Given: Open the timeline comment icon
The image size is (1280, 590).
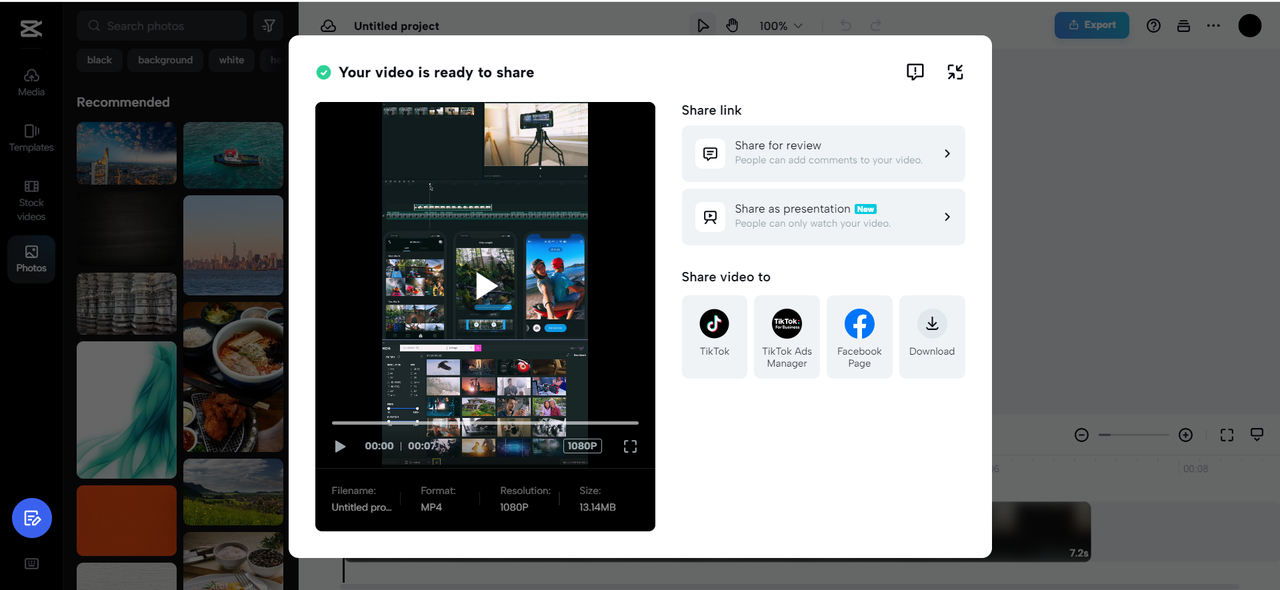Looking at the screenshot, I should pos(1257,435).
